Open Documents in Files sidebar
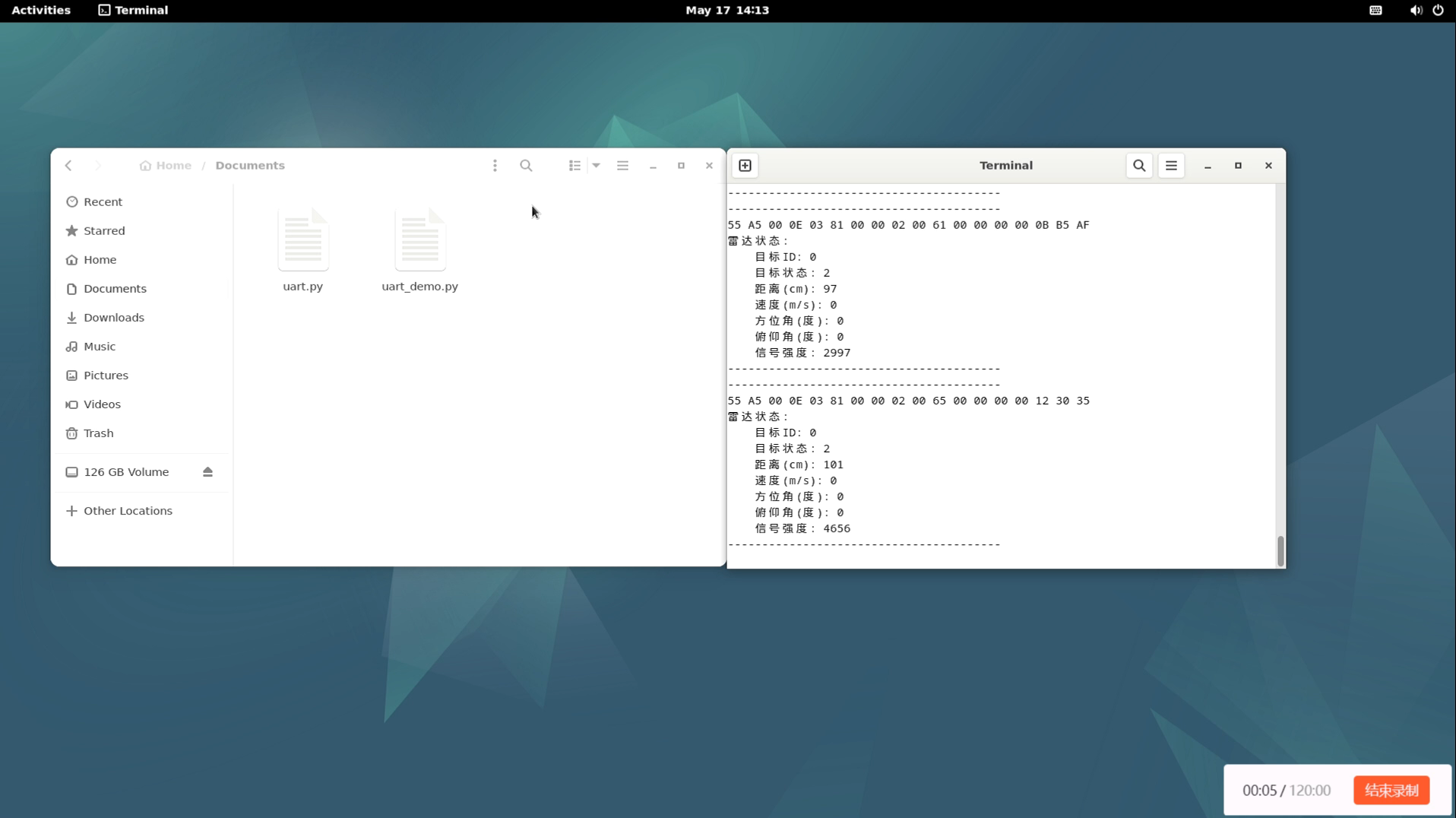This screenshot has width=1456, height=818. [x=141, y=288]
